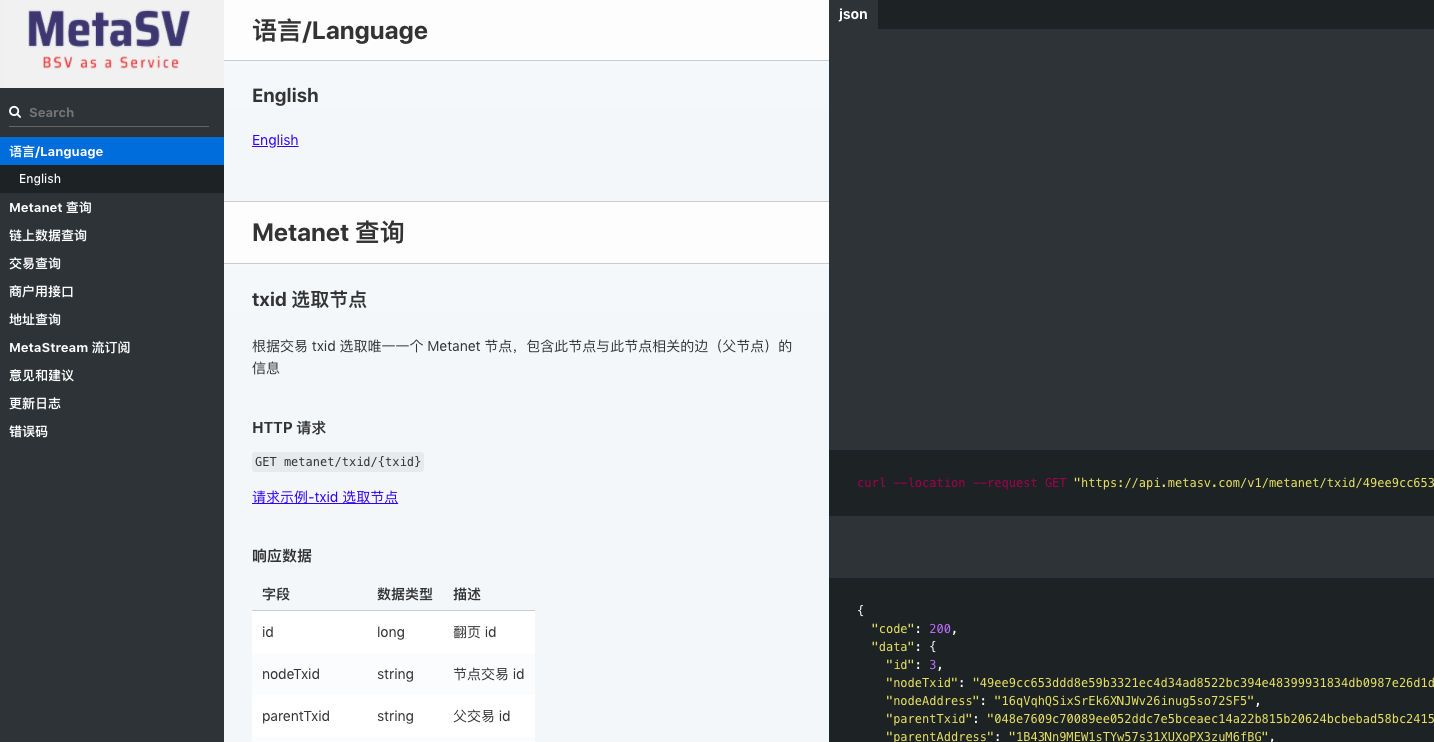Select the English sub-item in sidebar
Image resolution: width=1434 pixels, height=742 pixels.
112,179
